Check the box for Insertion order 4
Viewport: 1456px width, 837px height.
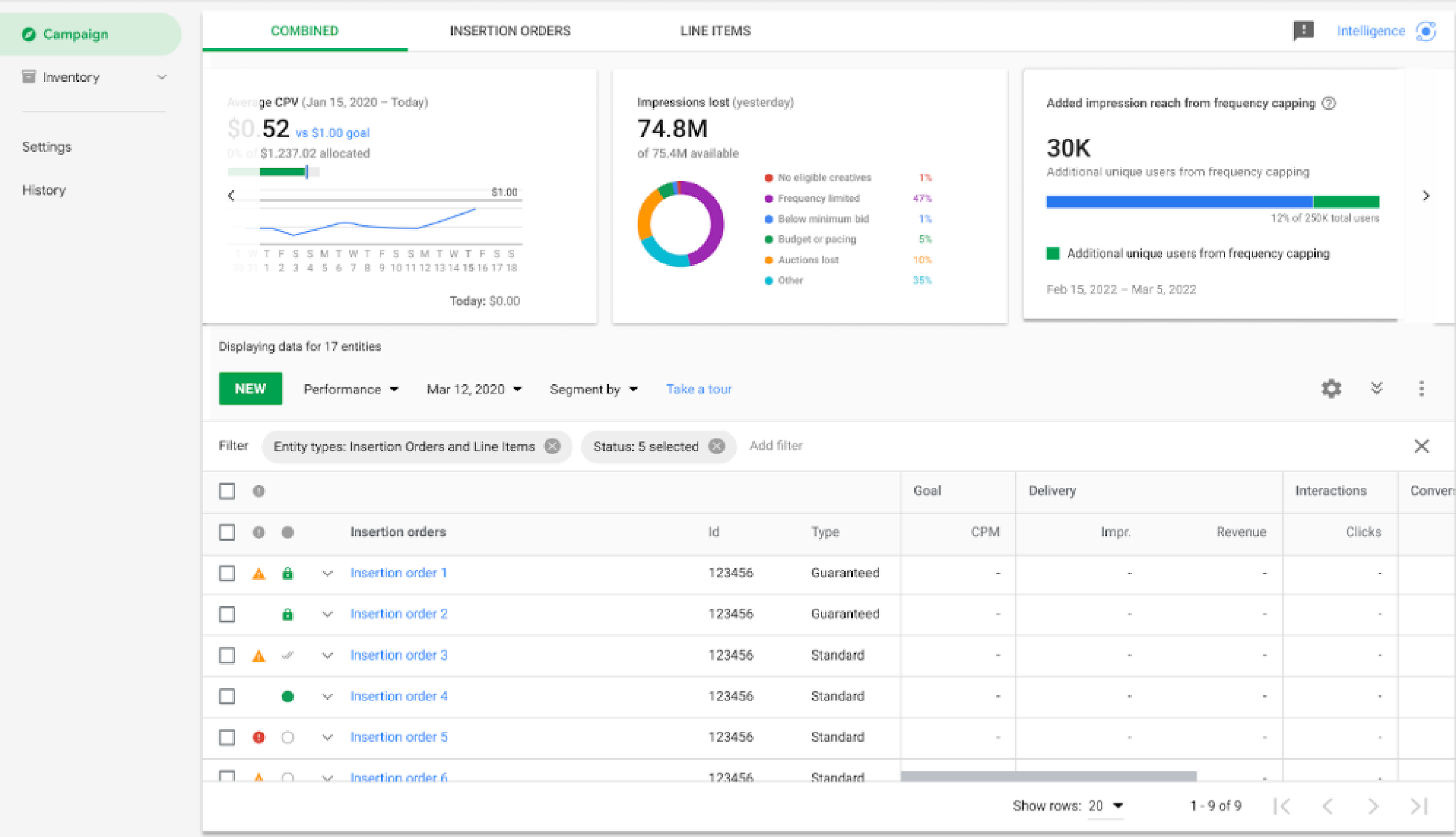click(227, 697)
